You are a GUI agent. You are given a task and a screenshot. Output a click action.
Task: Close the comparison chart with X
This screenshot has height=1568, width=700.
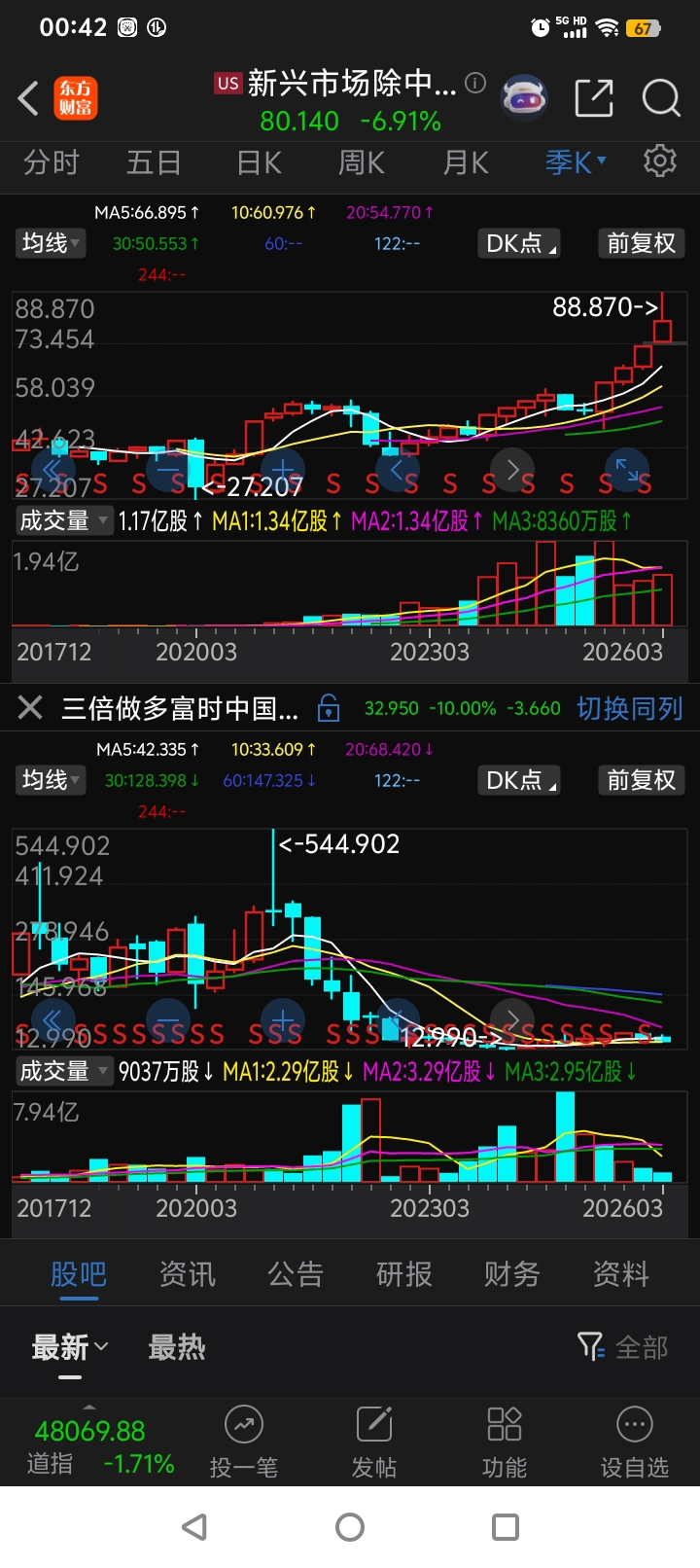(x=30, y=707)
